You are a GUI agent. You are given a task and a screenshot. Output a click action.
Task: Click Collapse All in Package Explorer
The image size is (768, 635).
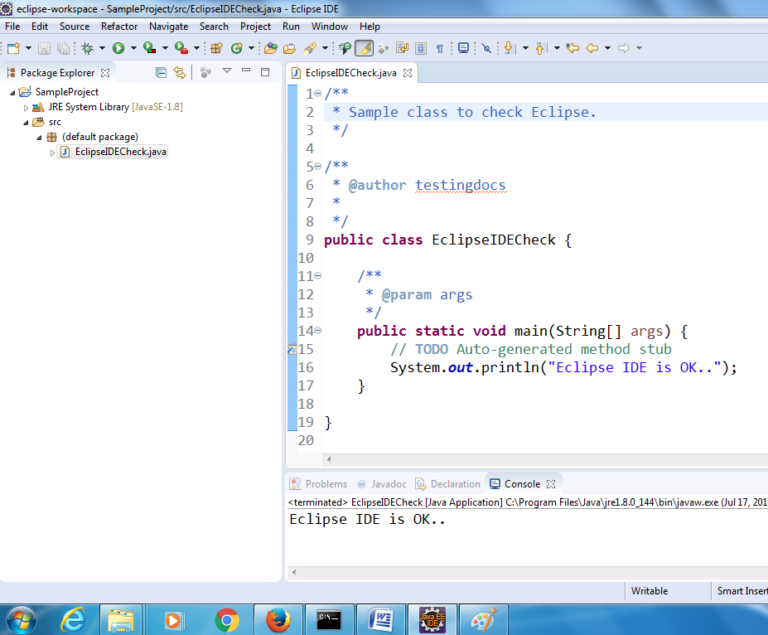161,72
